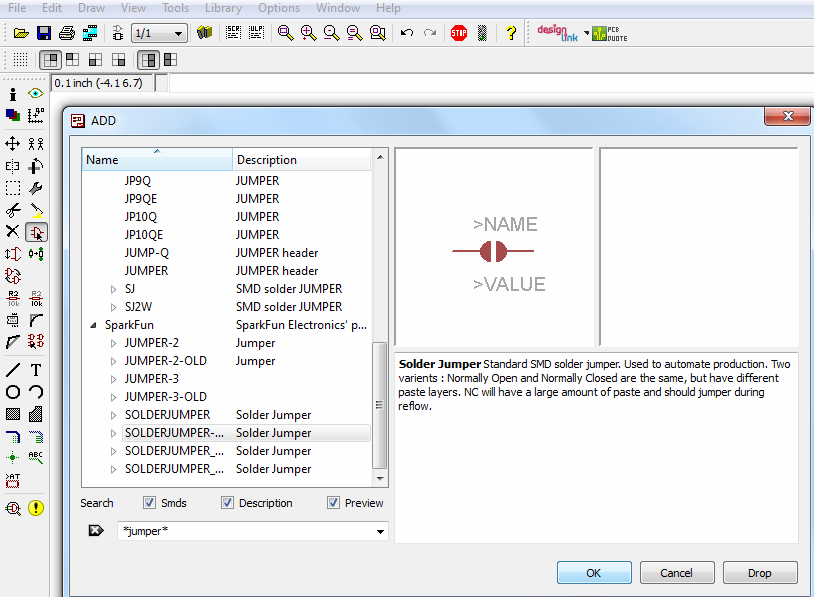Uncheck the Preview checkbox
The width and height of the screenshot is (814, 597).
point(333,503)
